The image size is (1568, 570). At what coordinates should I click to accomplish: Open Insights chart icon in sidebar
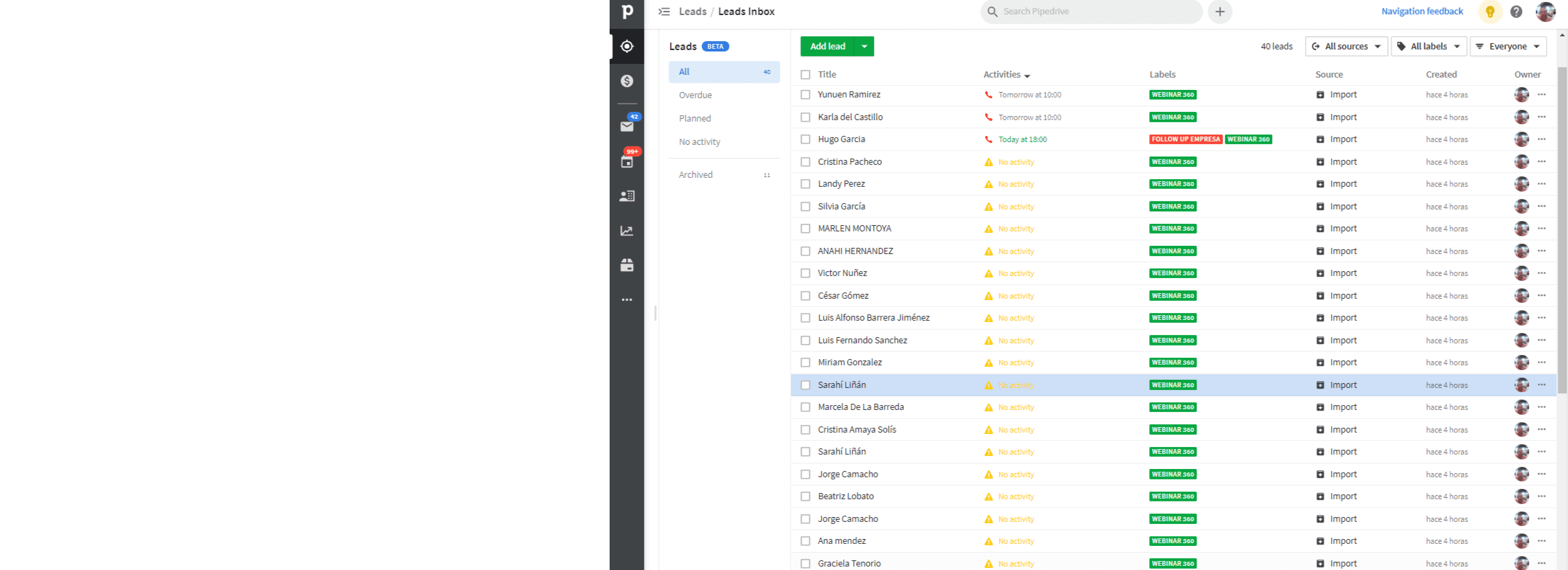(627, 231)
